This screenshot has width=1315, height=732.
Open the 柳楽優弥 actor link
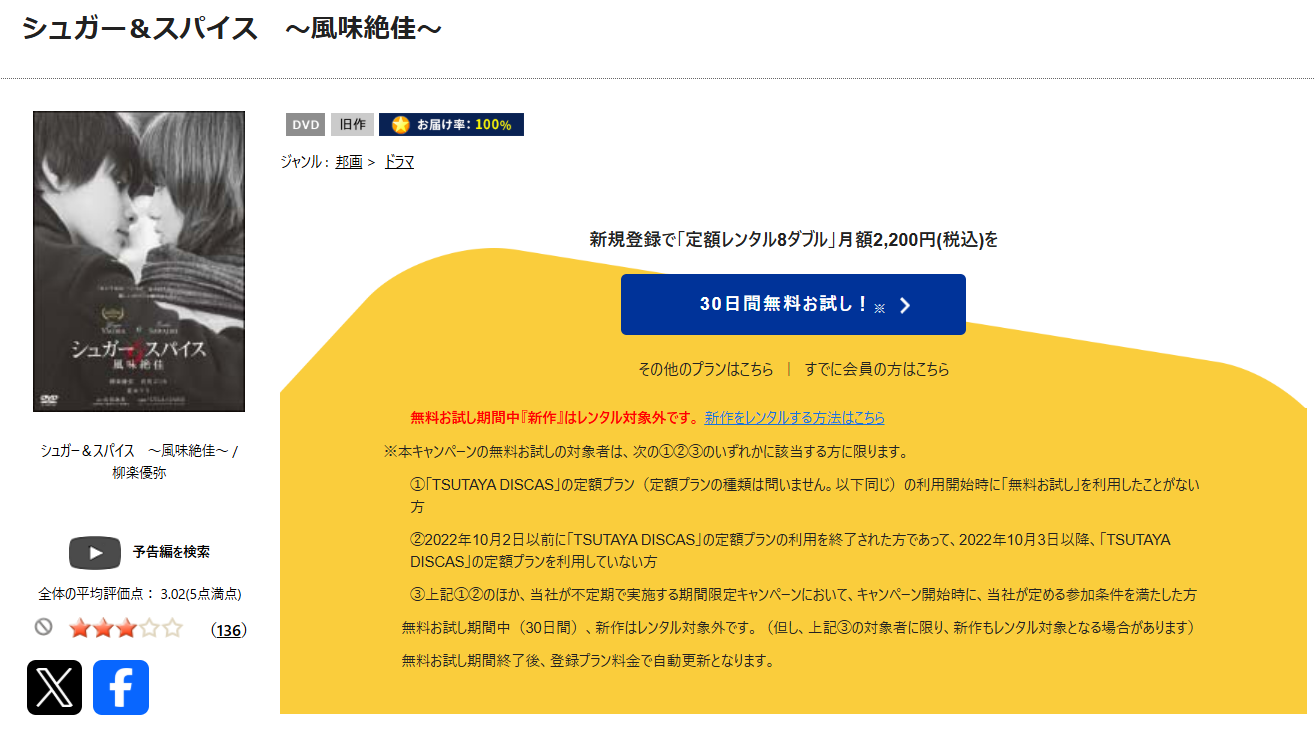pyautogui.click(x=139, y=473)
